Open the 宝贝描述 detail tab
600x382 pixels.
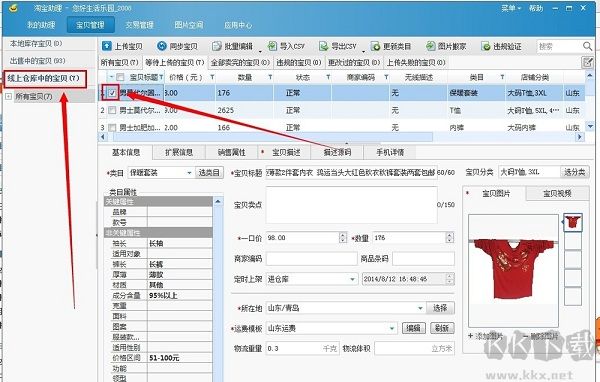pos(286,152)
